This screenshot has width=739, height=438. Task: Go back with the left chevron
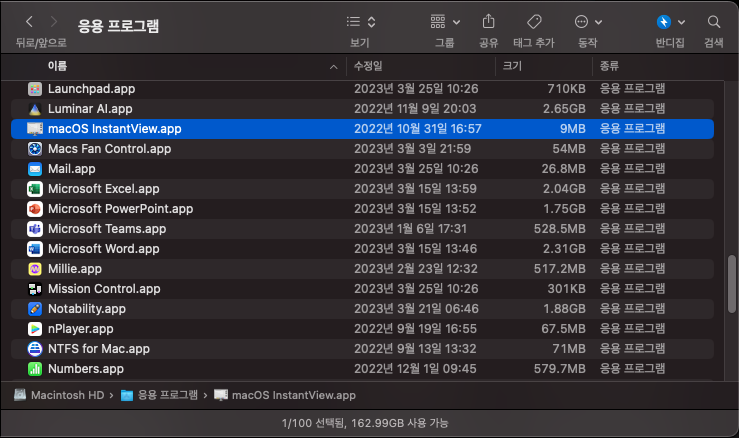(x=29, y=22)
